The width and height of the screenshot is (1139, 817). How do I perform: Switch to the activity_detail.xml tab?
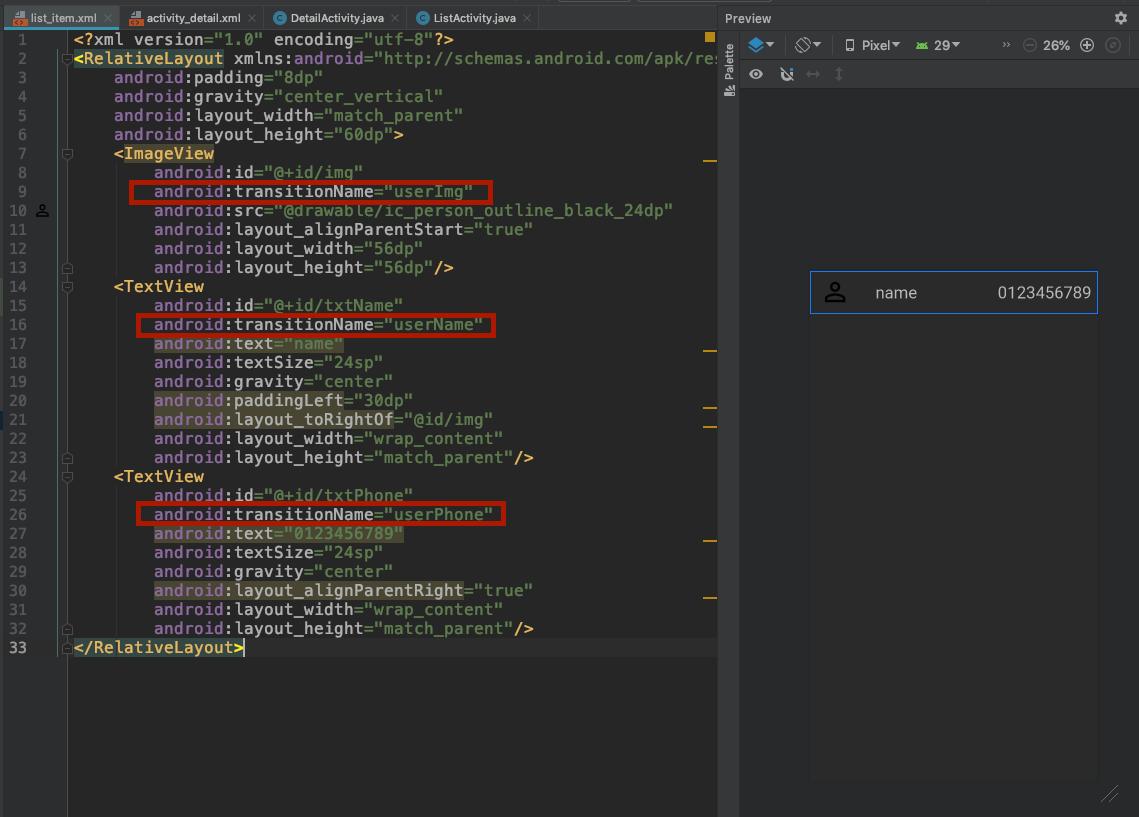click(193, 17)
